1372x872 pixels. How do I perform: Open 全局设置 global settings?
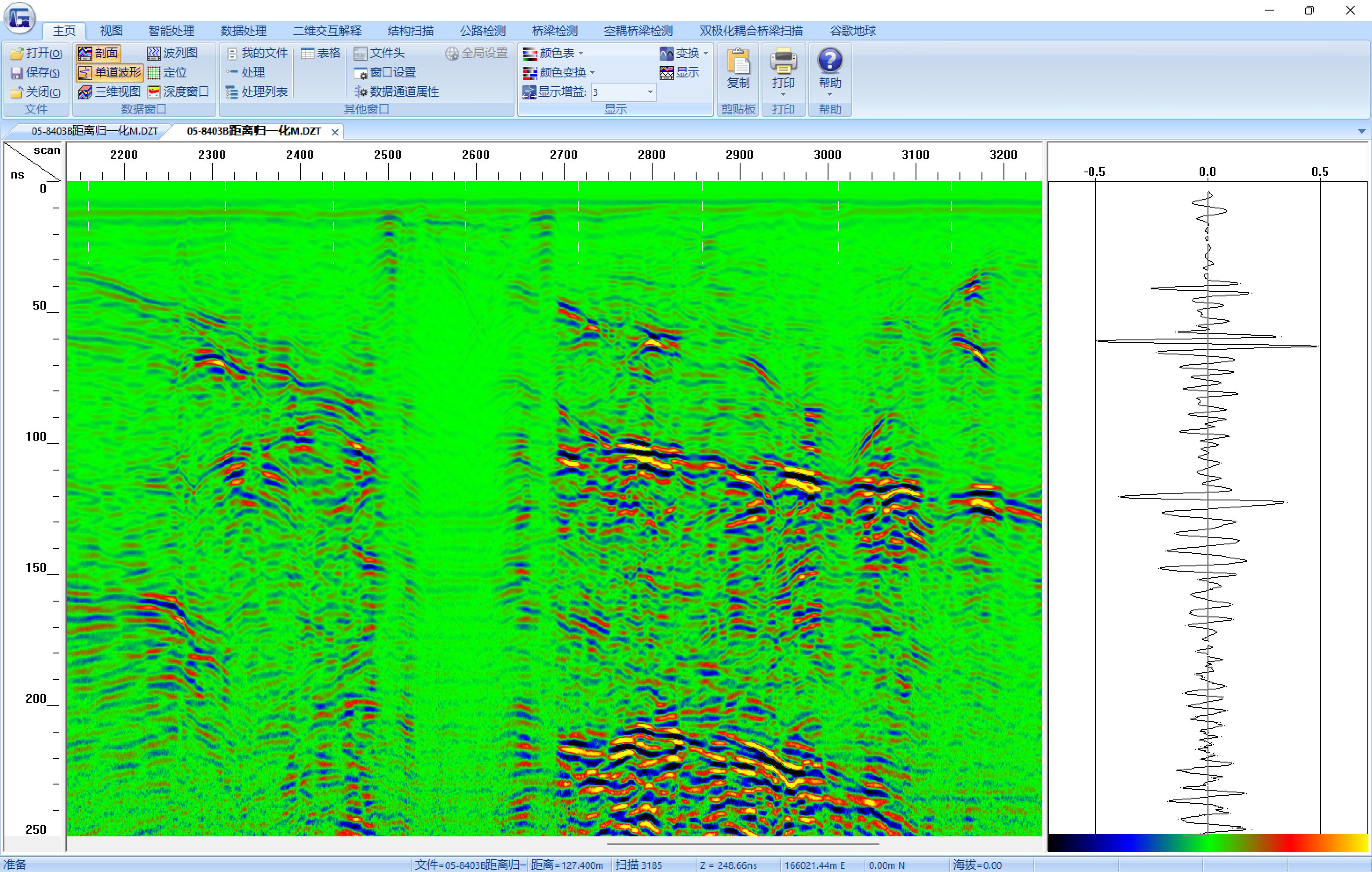476,53
